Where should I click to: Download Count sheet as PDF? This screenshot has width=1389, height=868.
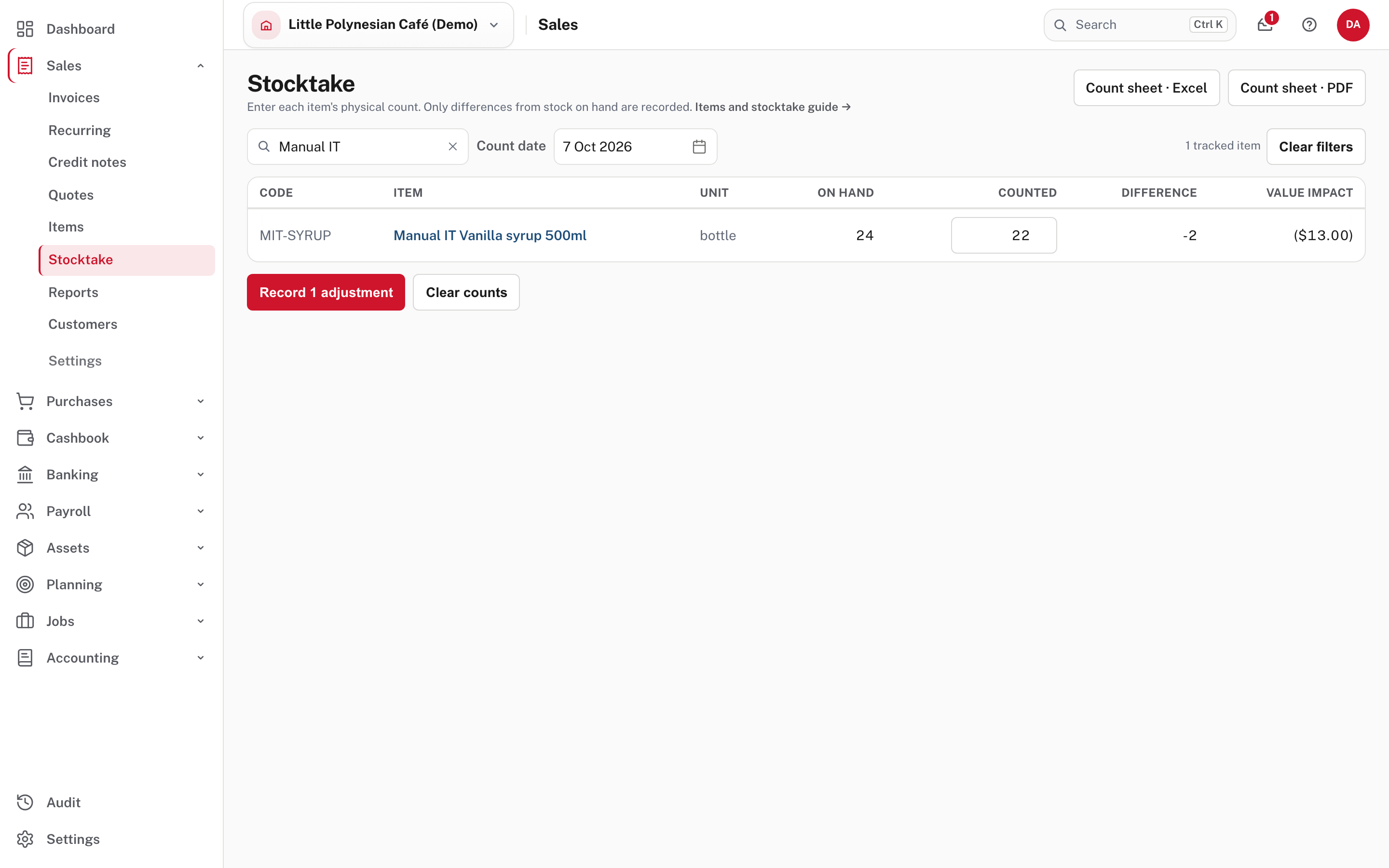coord(1296,88)
